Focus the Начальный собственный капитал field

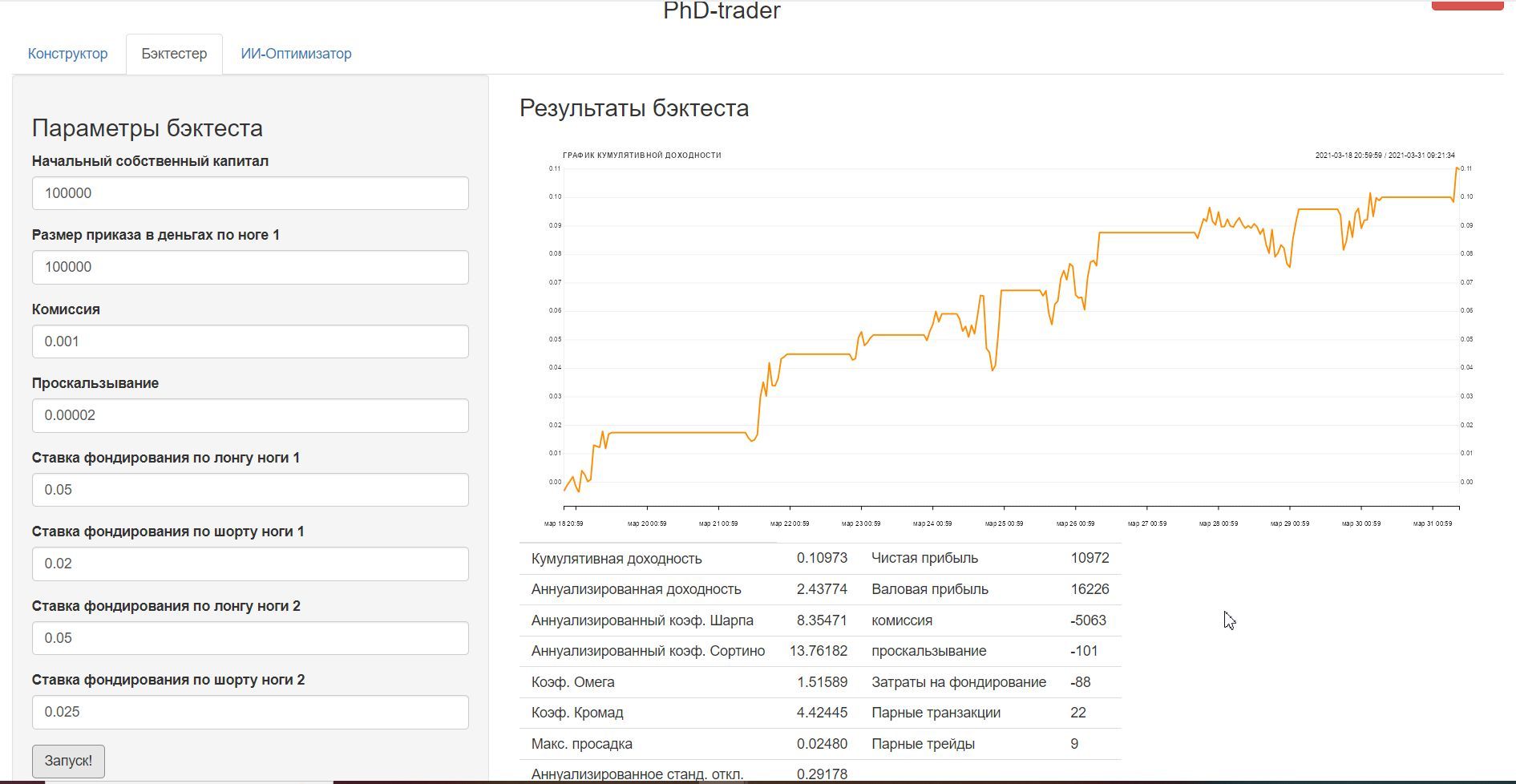pyautogui.click(x=250, y=193)
